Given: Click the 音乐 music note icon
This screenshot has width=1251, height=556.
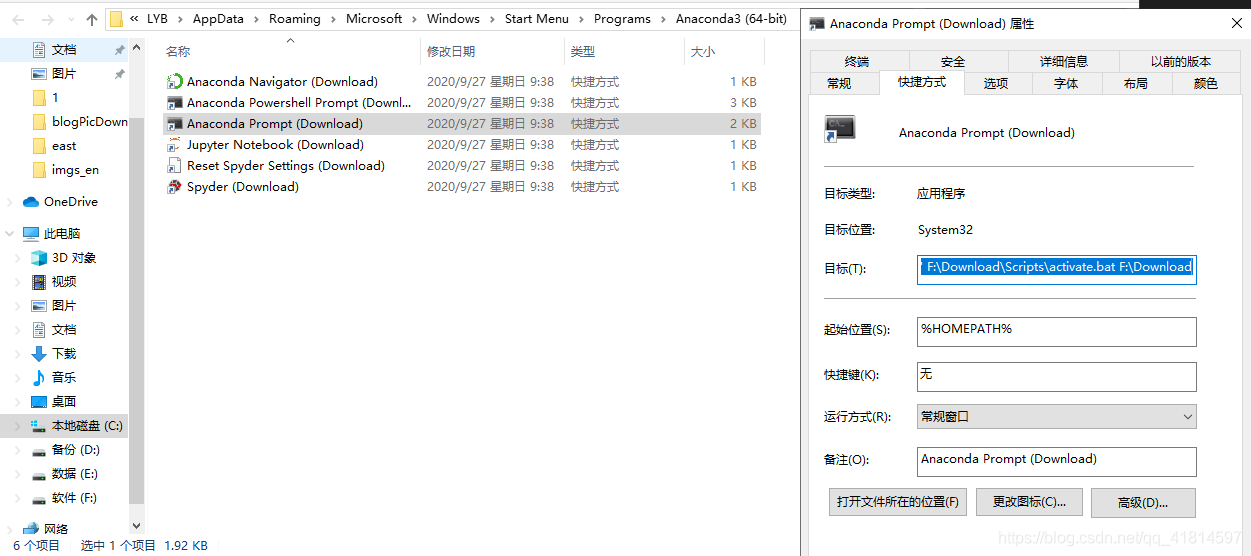Looking at the screenshot, I should (39, 378).
